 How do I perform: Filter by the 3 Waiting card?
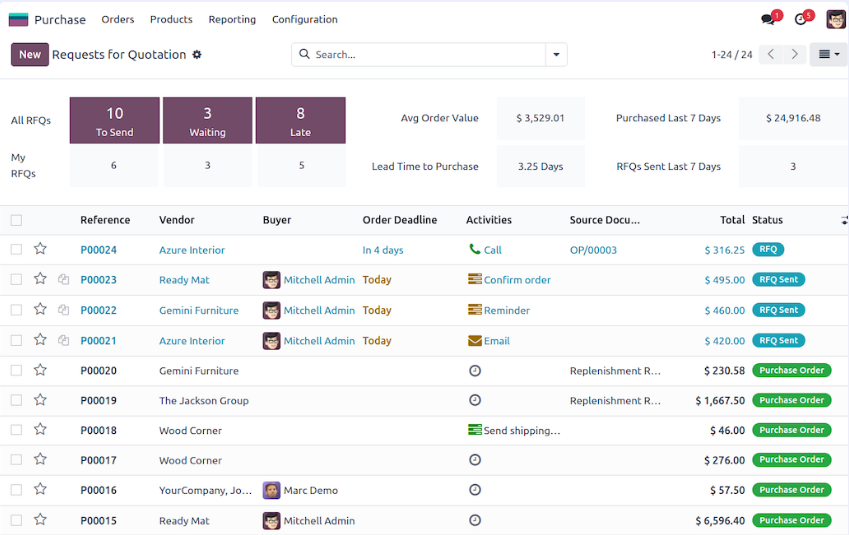(207, 120)
